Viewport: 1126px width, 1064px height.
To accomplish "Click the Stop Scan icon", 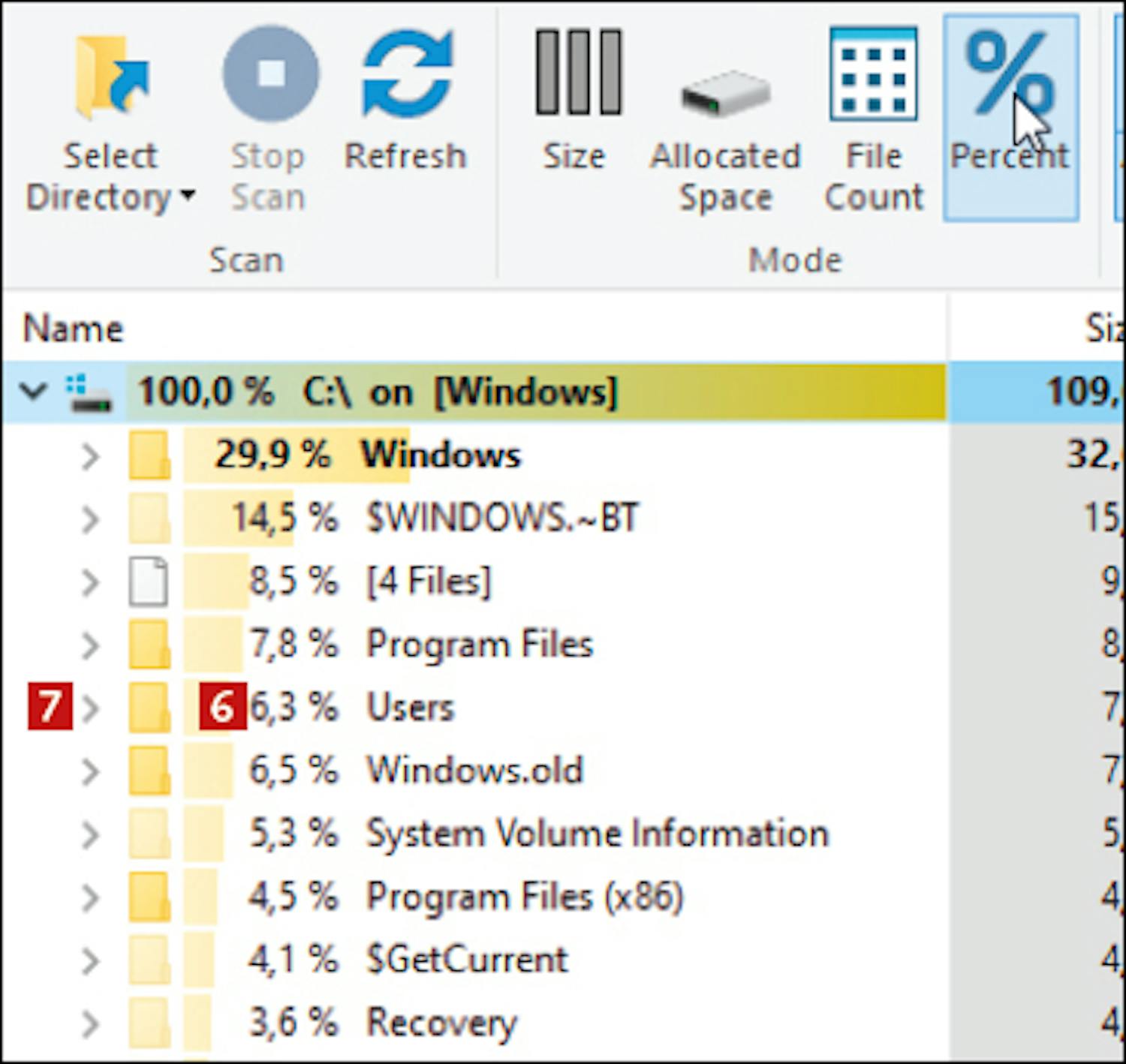I will pos(270,75).
